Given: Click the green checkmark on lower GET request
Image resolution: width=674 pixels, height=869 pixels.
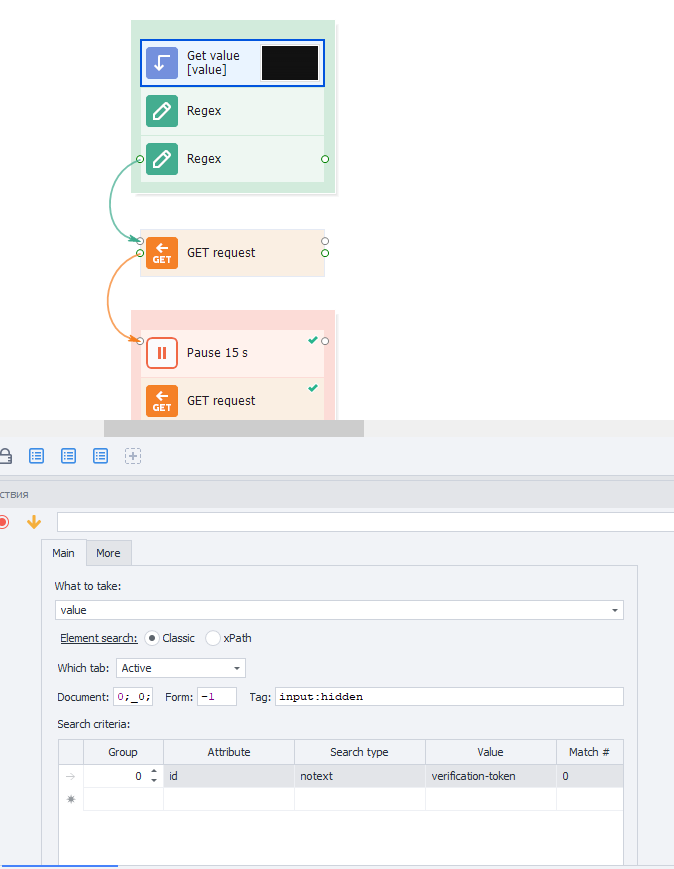Looking at the screenshot, I should point(313,388).
